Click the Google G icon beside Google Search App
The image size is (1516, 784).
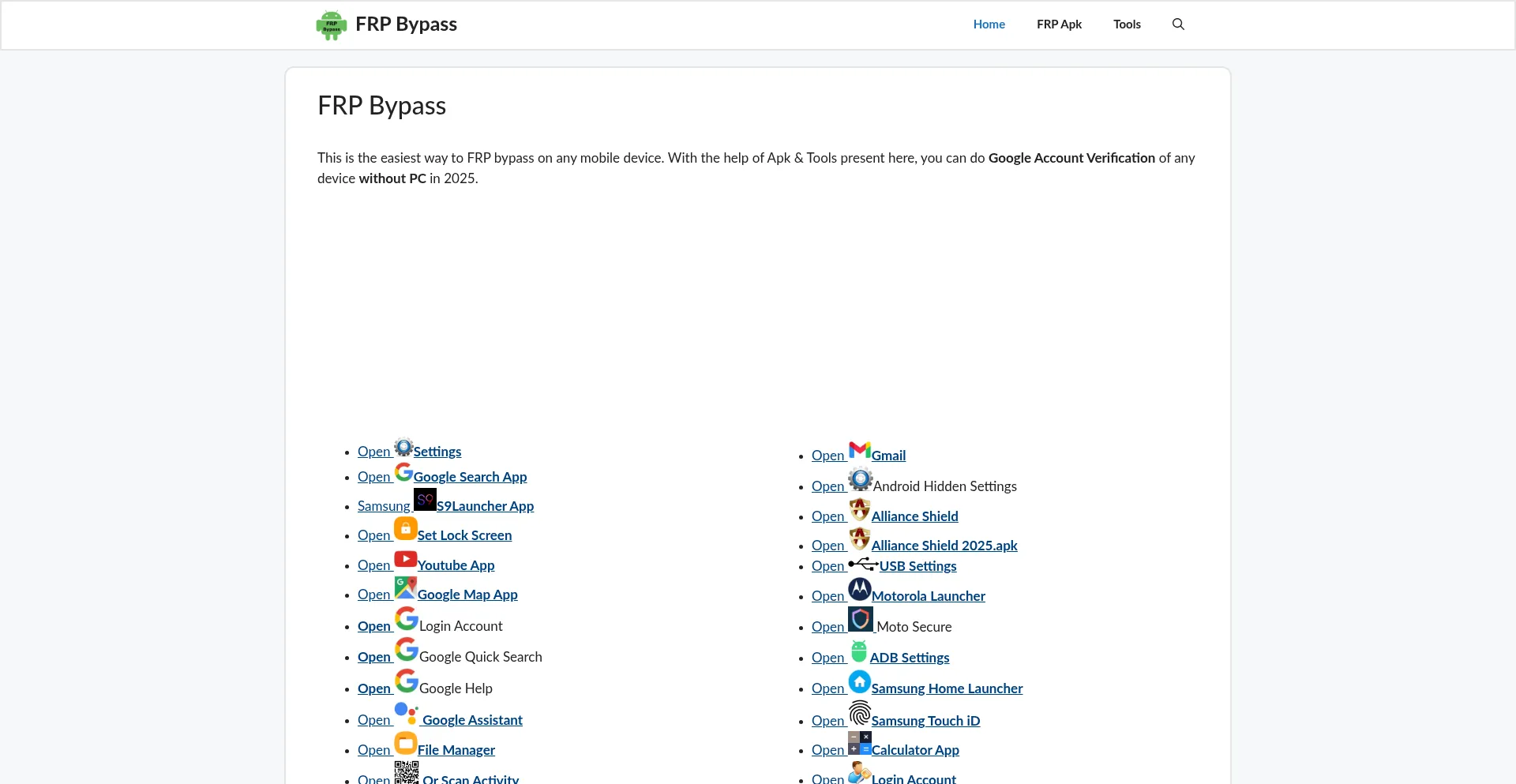pos(403,472)
